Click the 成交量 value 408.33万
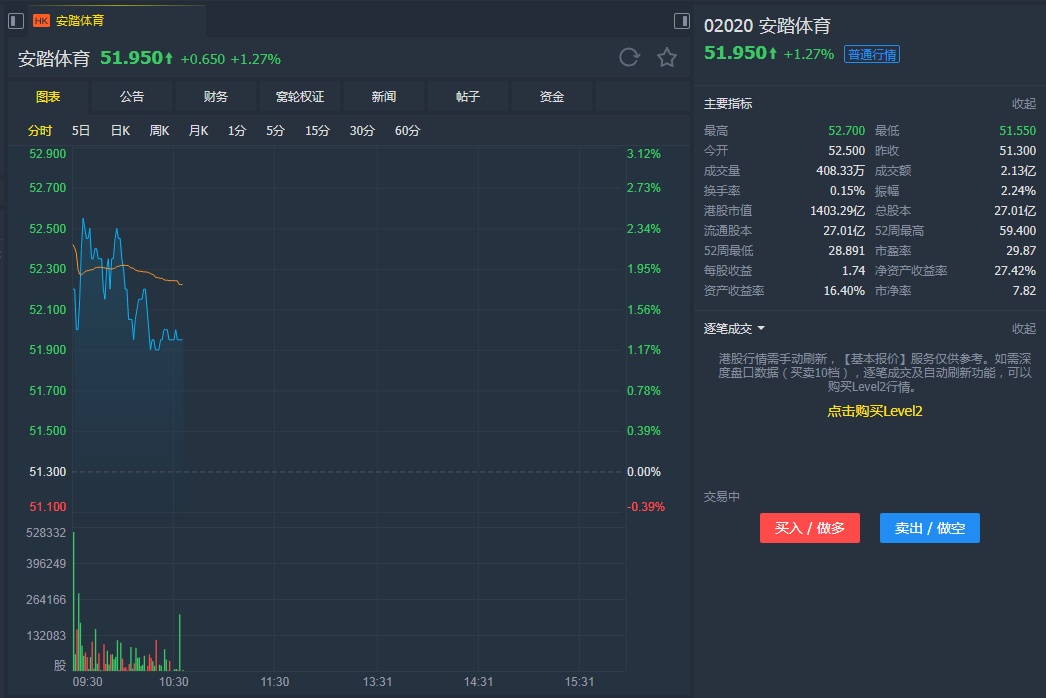The width and height of the screenshot is (1046, 698). pyautogui.click(x=841, y=171)
